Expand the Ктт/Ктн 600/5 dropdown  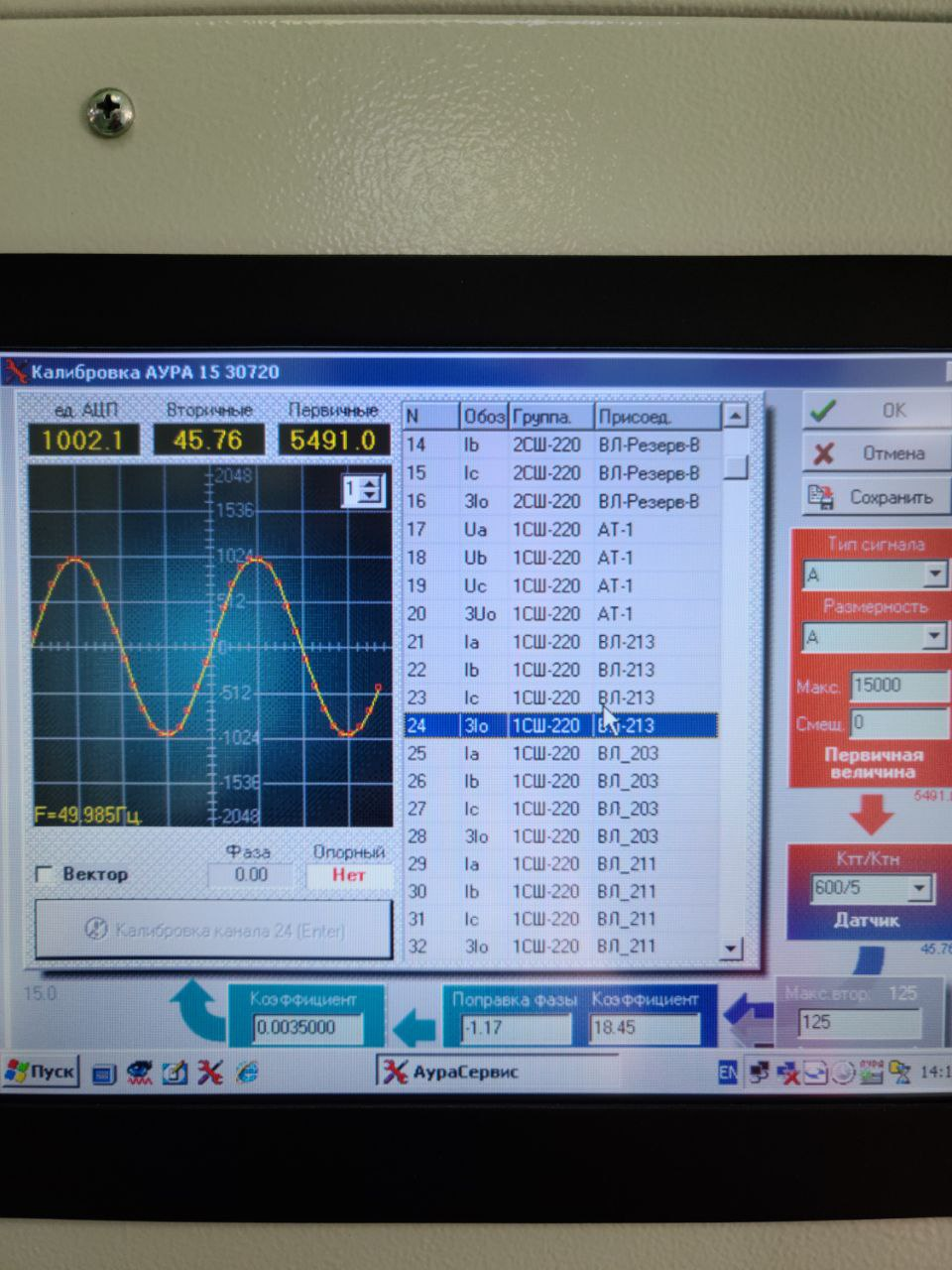pyautogui.click(x=919, y=888)
